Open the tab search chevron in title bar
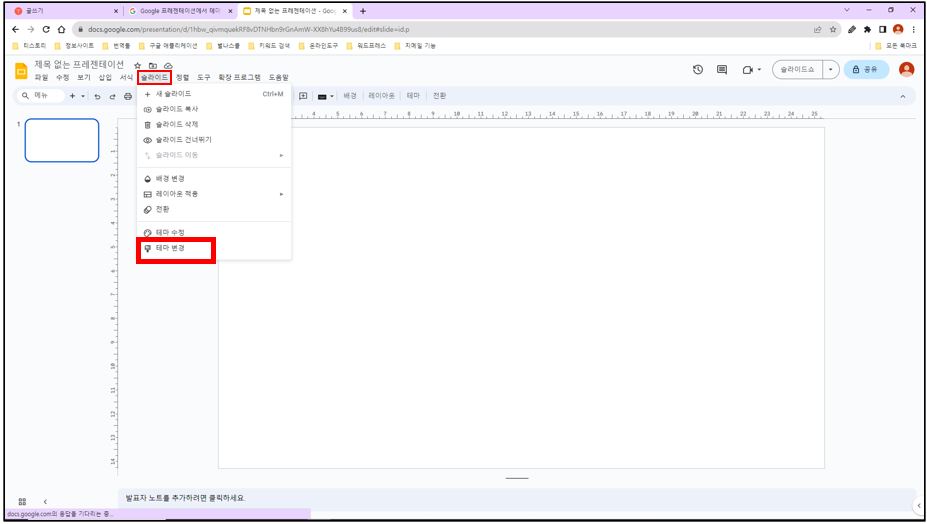 847,10
